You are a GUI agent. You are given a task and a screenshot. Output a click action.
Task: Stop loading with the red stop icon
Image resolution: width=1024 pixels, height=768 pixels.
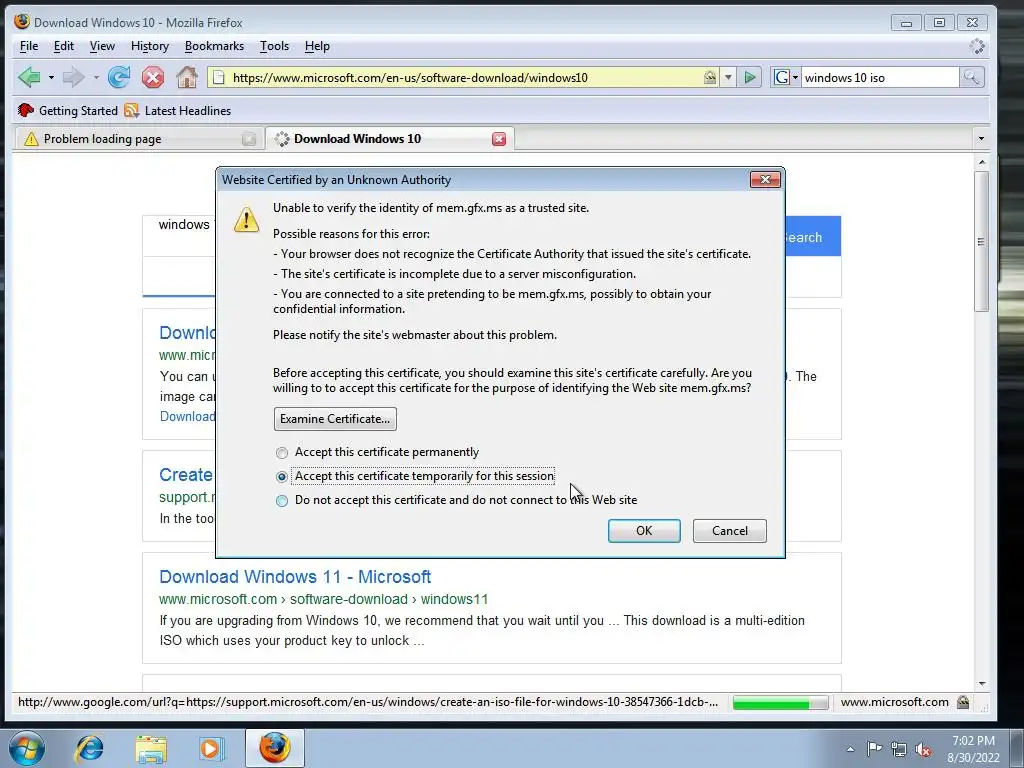point(153,78)
